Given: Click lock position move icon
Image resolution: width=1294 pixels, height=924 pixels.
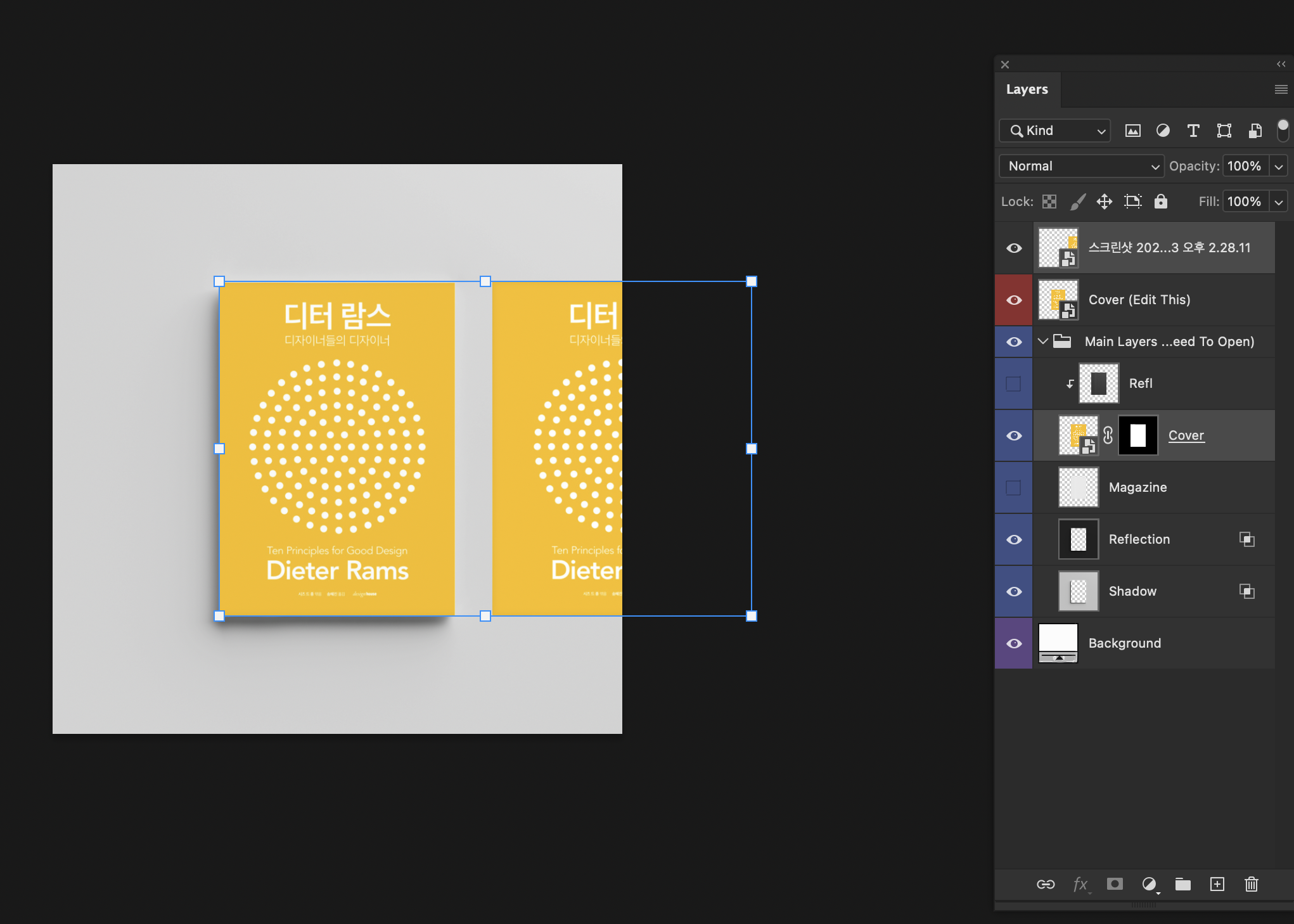Looking at the screenshot, I should pyautogui.click(x=1105, y=202).
